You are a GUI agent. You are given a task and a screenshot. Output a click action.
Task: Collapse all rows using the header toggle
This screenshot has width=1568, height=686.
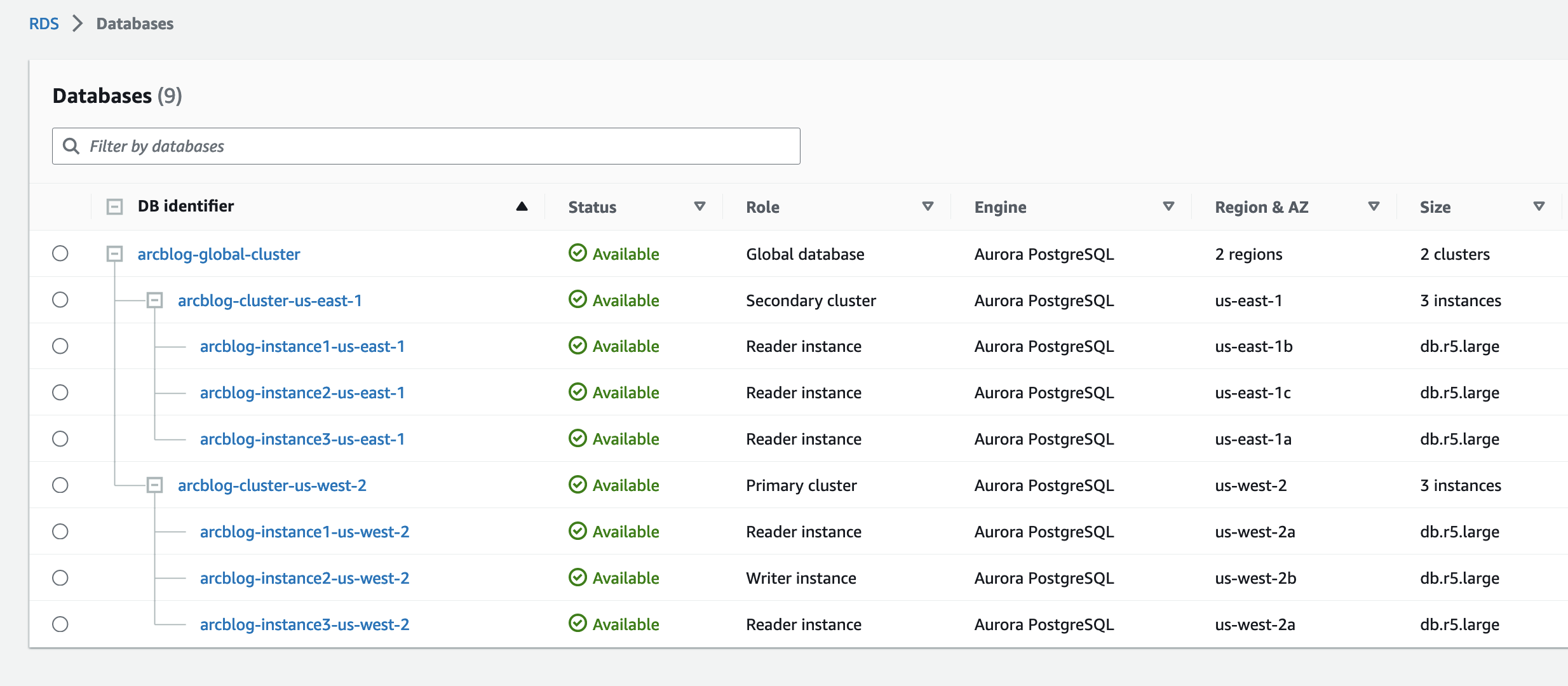114,206
